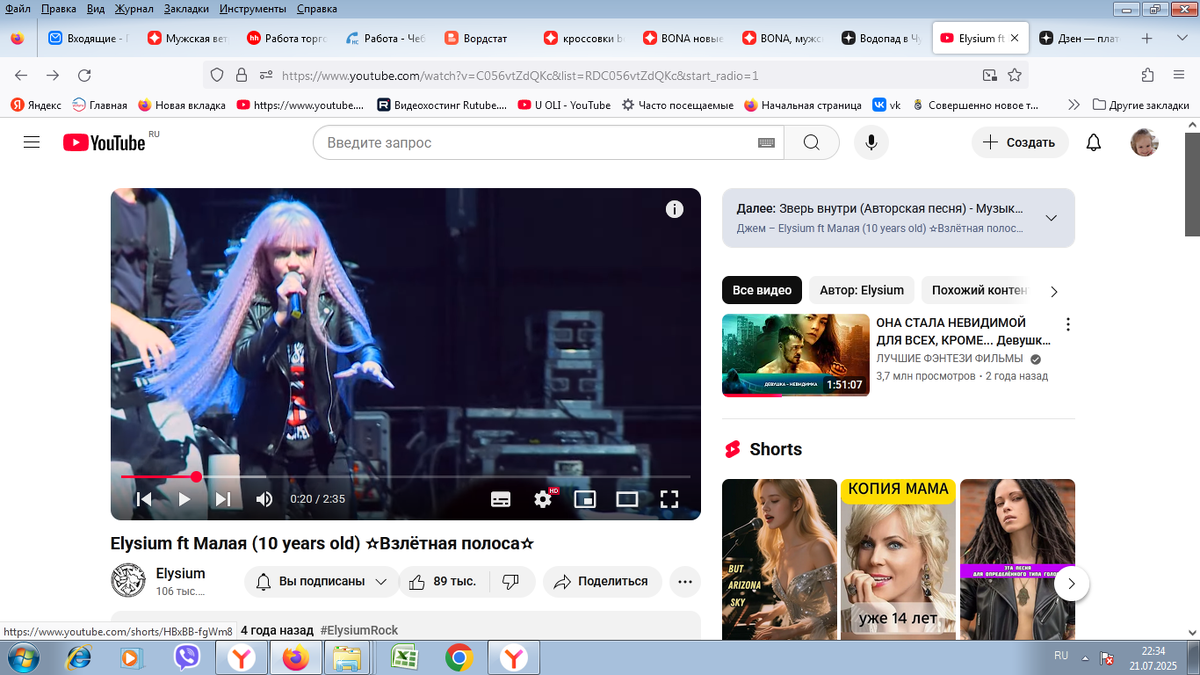
Task: Start voice search with the microphone
Action: (871, 143)
